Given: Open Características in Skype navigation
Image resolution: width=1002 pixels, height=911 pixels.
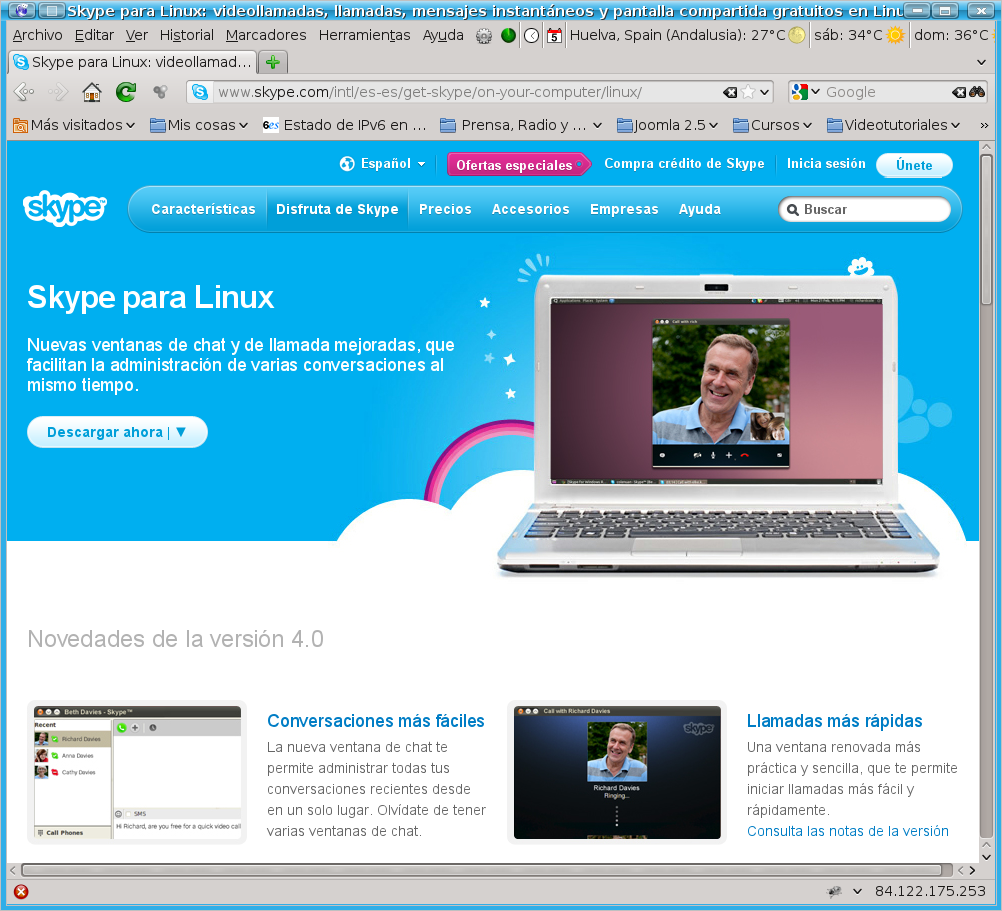Looking at the screenshot, I should click(x=203, y=210).
